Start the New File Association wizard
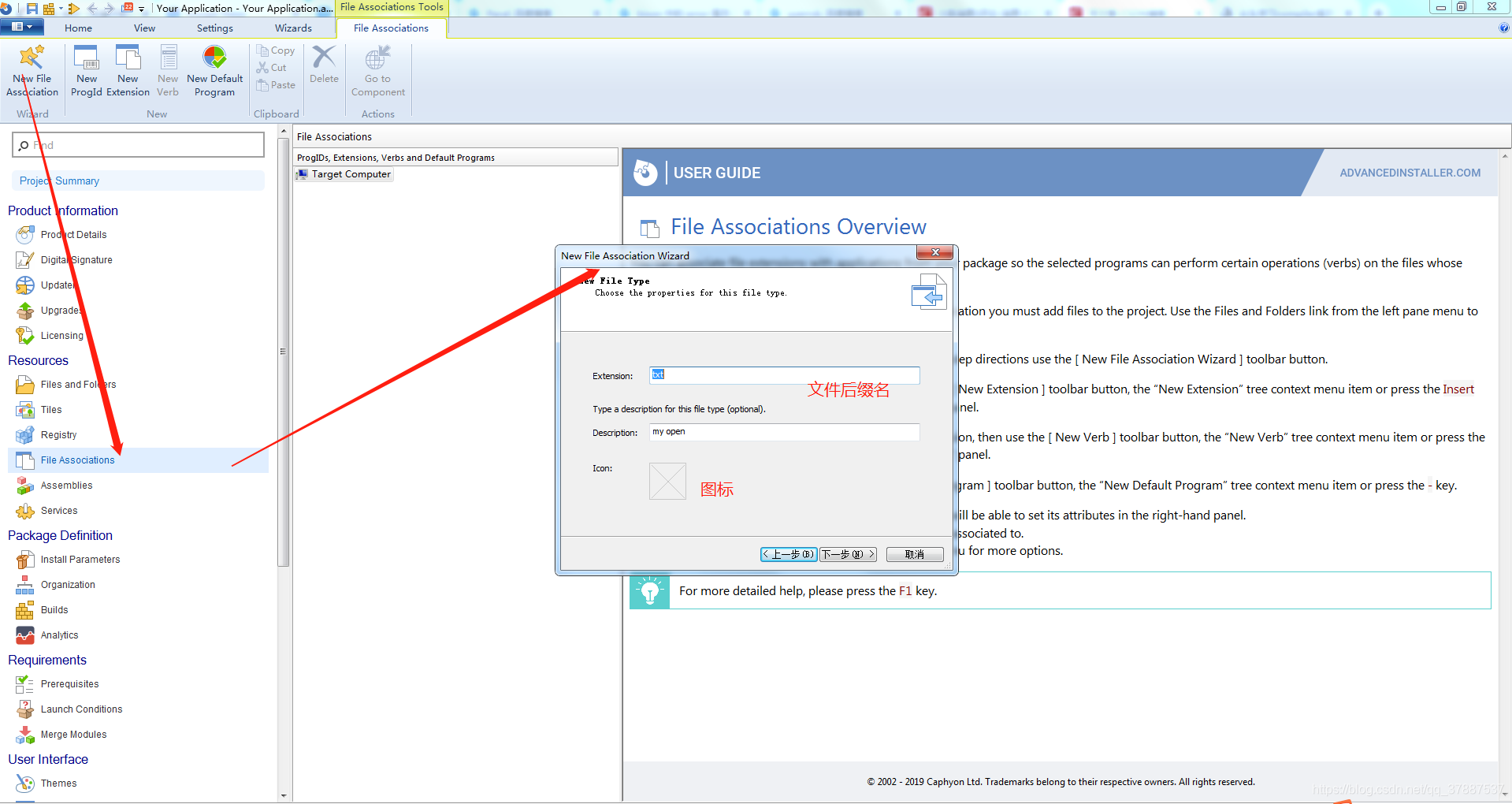The width and height of the screenshot is (1512, 804). coord(31,70)
